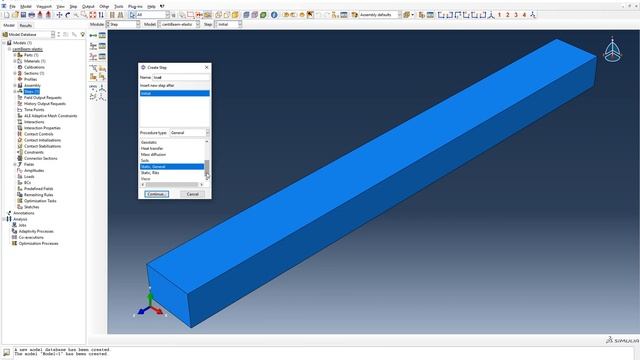Select Jobs under Analysis
Viewport: 640px width, 360px height.
coord(22,225)
